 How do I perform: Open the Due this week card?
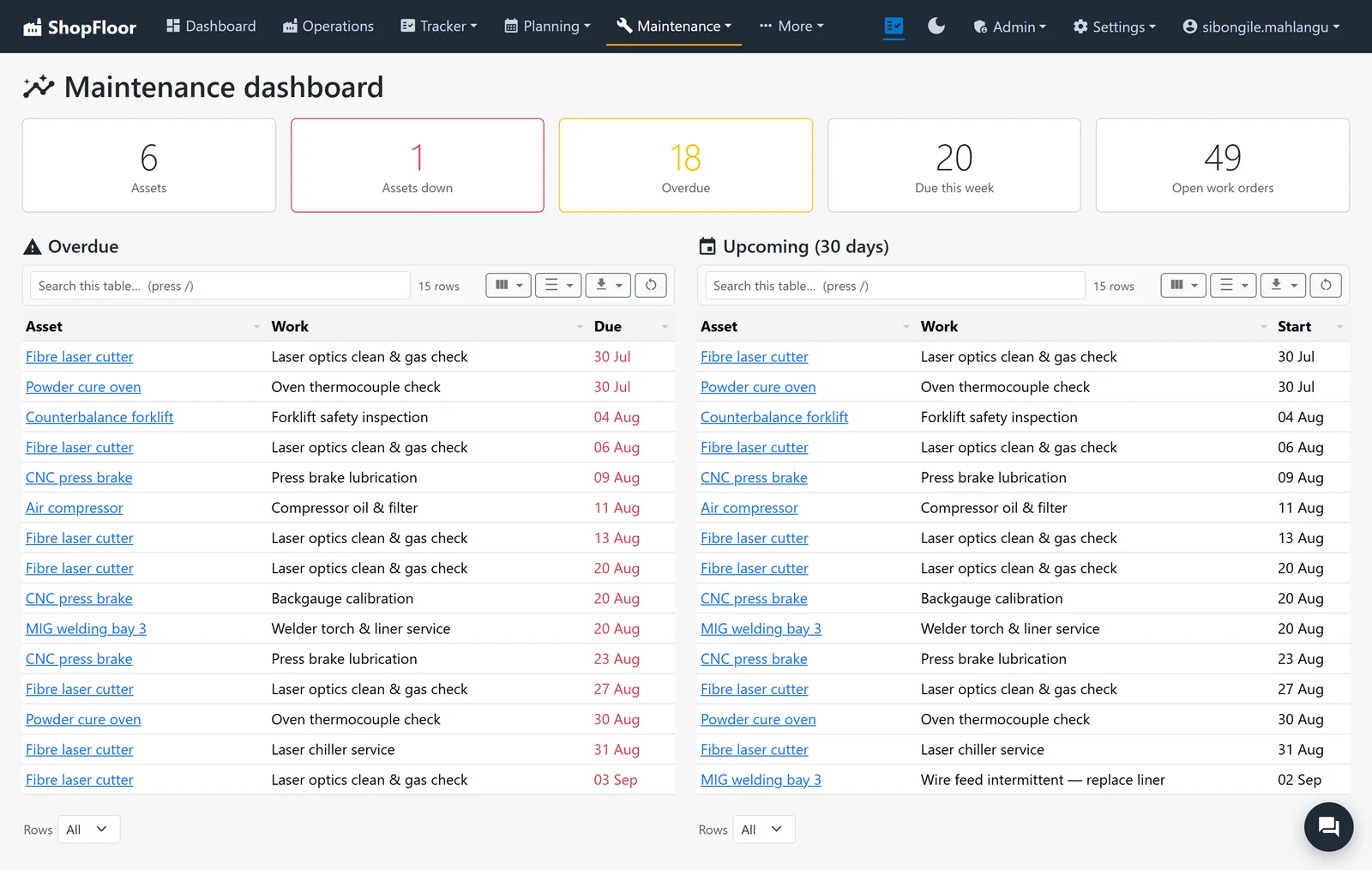point(954,166)
